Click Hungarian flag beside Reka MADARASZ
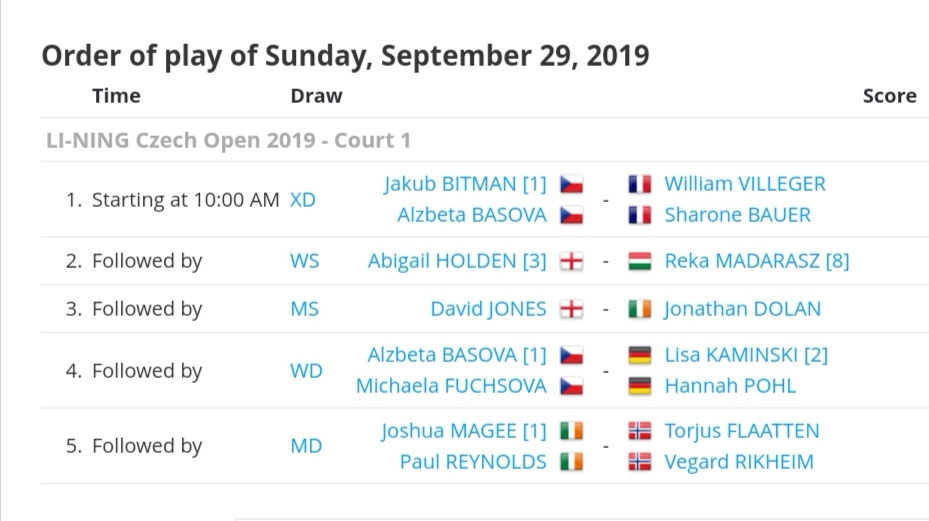 tap(640, 261)
